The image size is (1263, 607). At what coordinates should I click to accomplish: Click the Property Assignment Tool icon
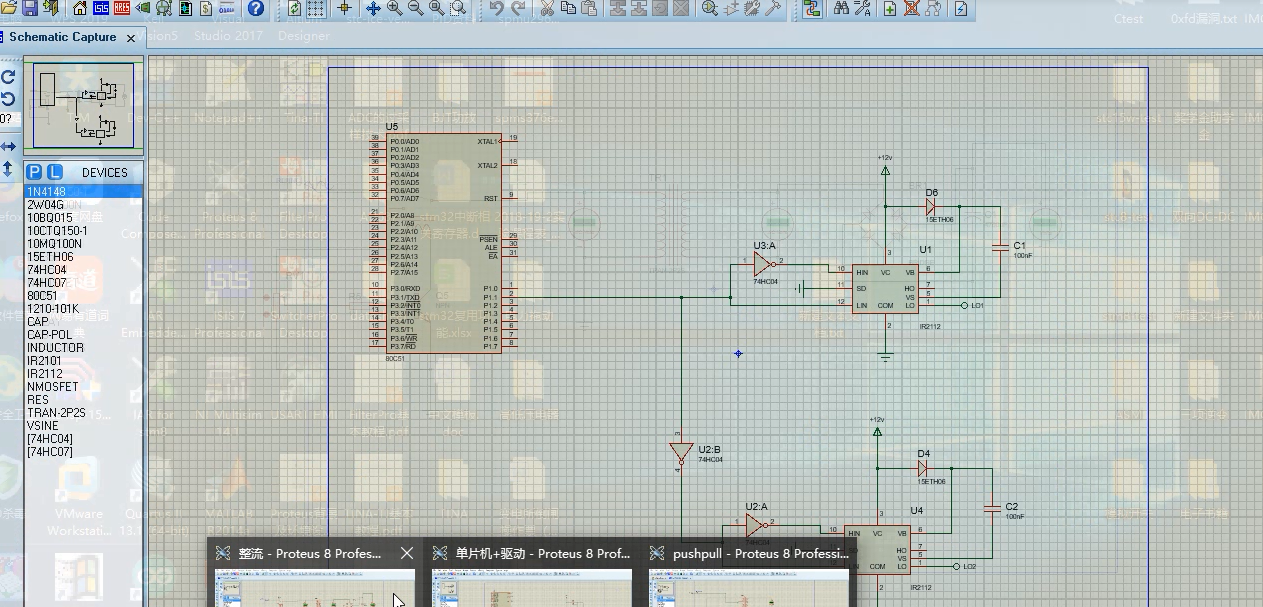click(x=862, y=8)
